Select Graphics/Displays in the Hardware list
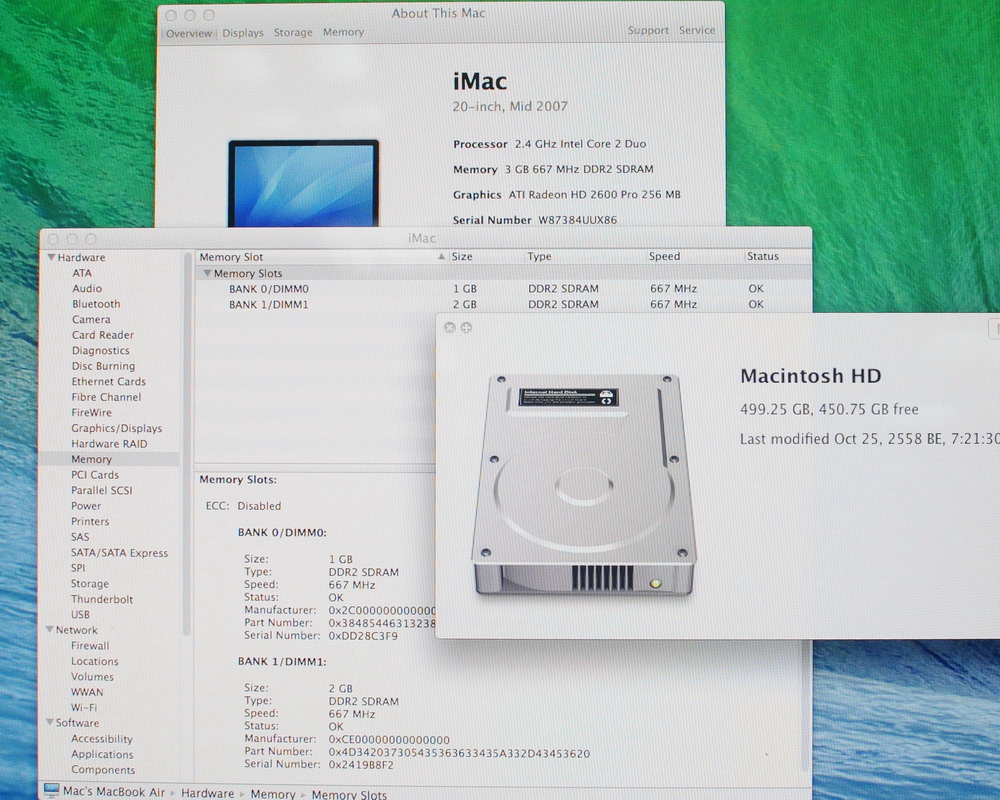Viewport: 1000px width, 800px height. (x=116, y=428)
